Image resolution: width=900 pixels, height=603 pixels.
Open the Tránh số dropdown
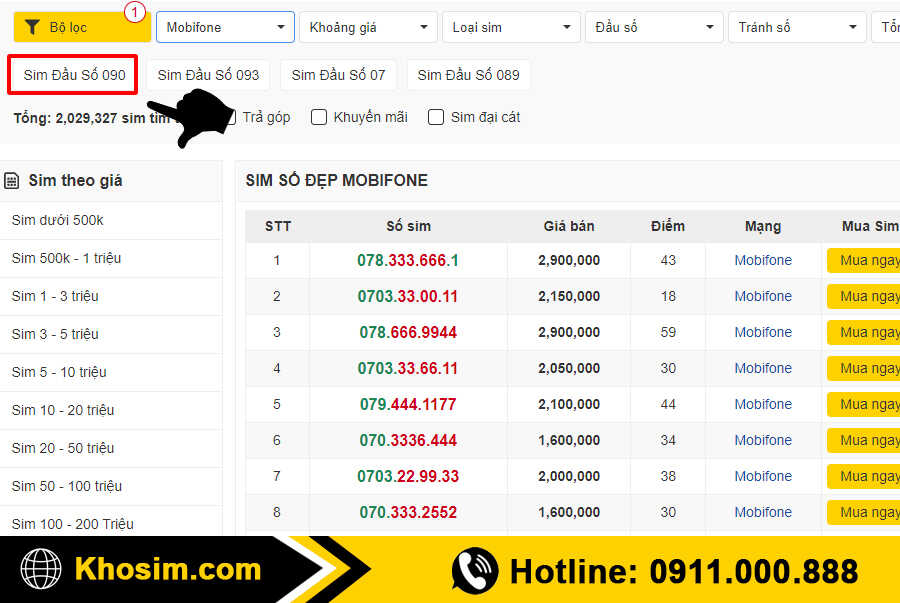pos(797,27)
